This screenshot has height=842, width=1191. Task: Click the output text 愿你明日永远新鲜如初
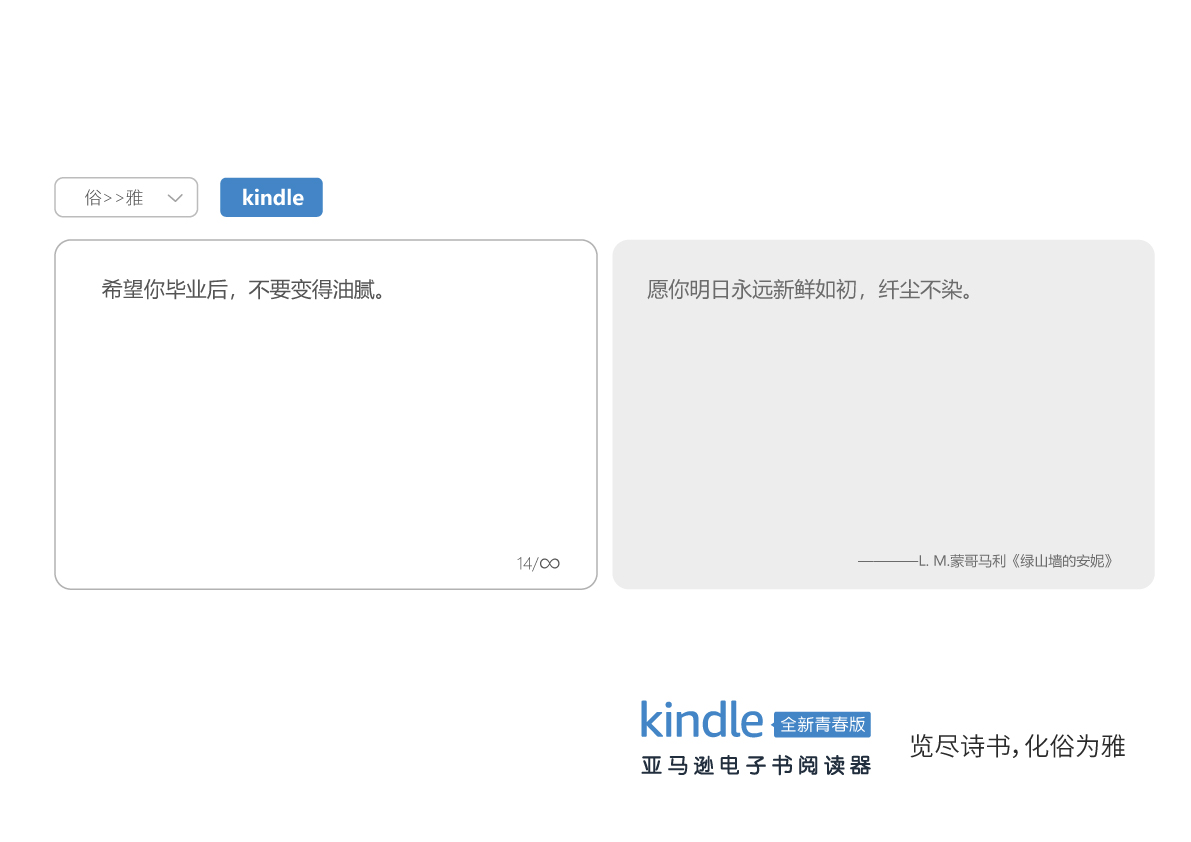click(x=810, y=290)
